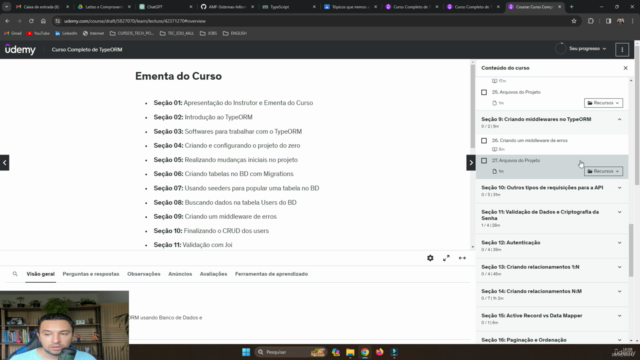The height and width of the screenshot is (360, 640).
Task: Open the Gmail bookmark
Action: [13, 33]
